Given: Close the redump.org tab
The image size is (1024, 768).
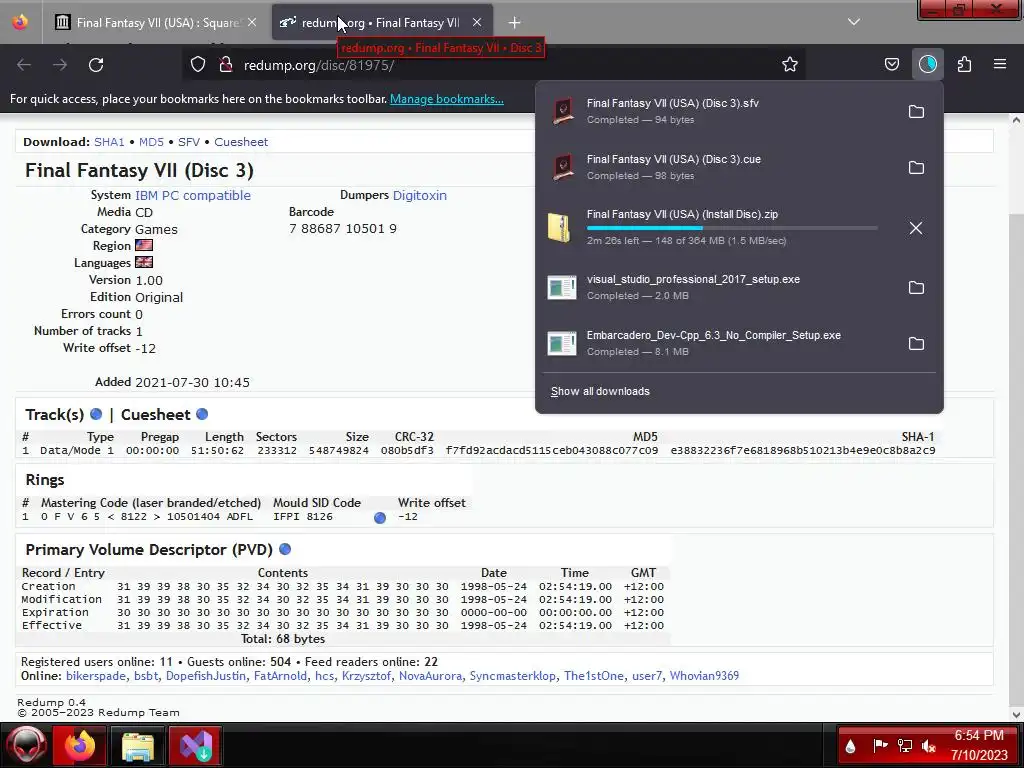Looking at the screenshot, I should coord(477,23).
